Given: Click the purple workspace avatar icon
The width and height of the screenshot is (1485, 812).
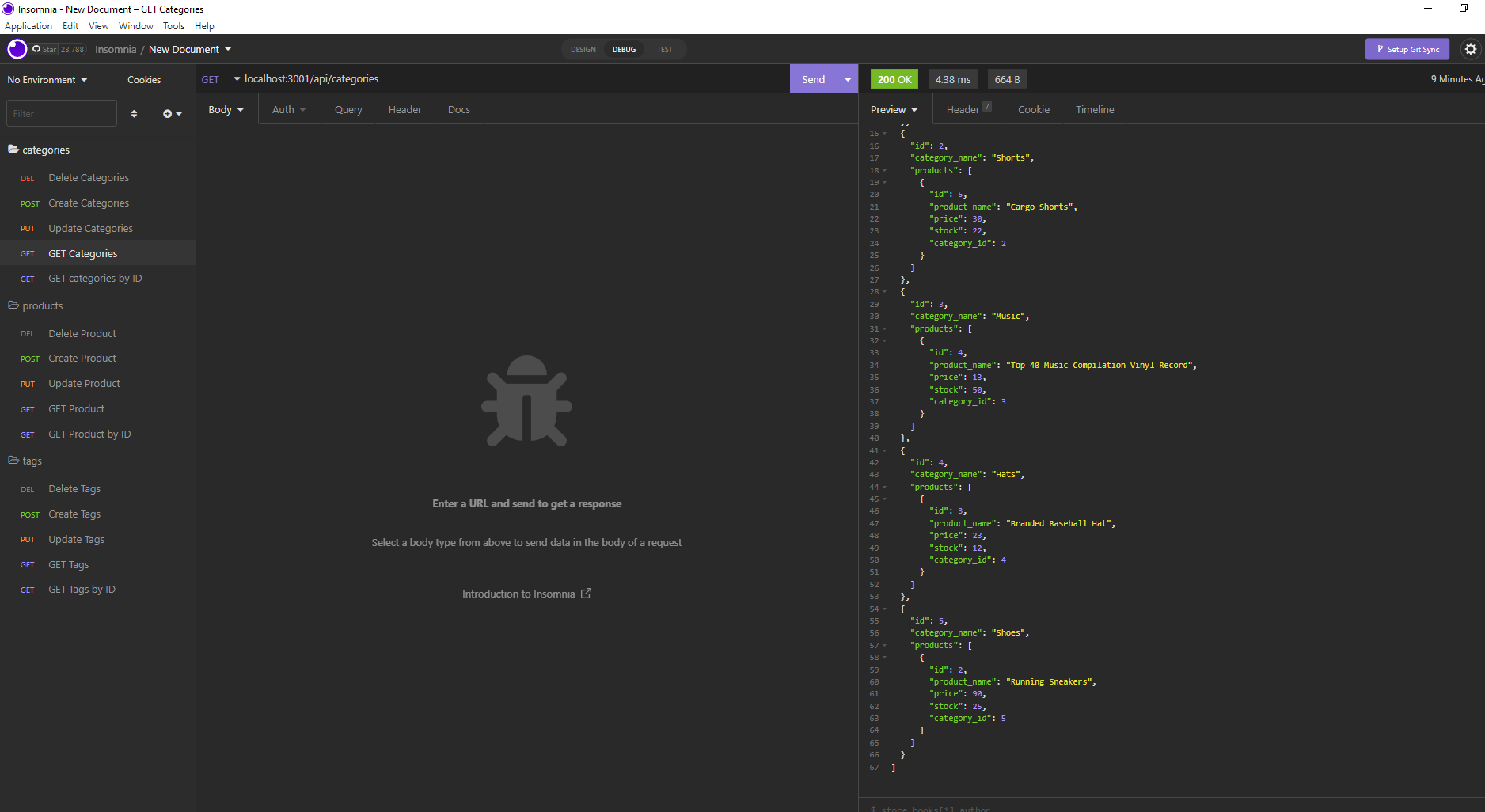Looking at the screenshot, I should (16, 49).
